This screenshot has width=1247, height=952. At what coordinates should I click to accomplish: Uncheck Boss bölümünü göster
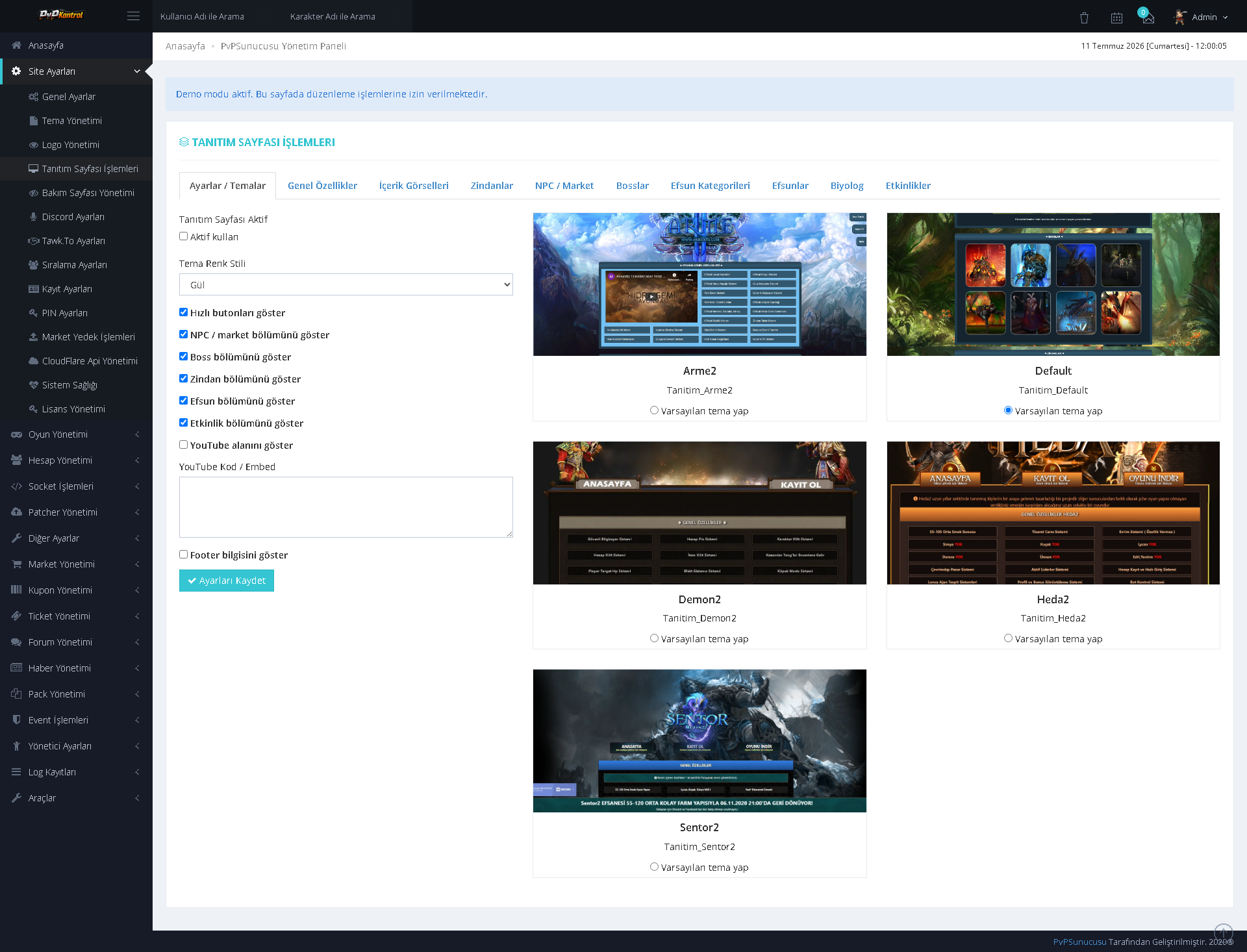[x=183, y=357]
